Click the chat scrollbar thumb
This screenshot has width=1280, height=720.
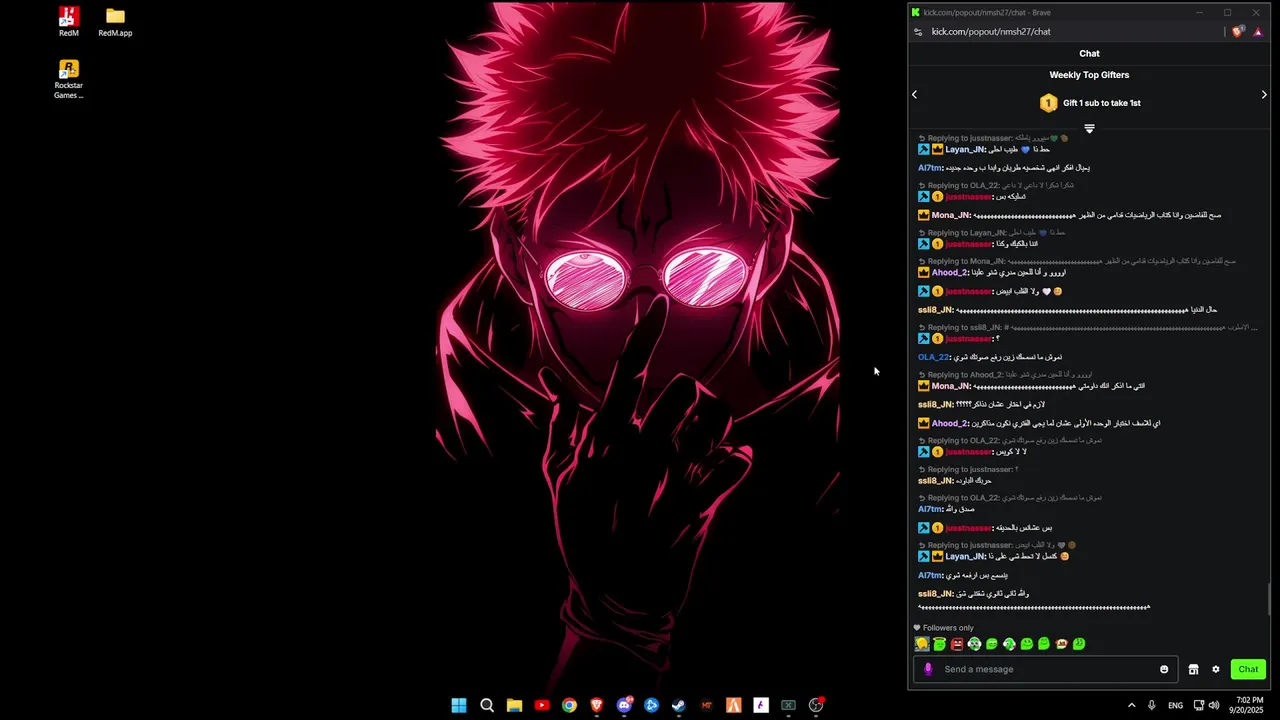[x=1269, y=599]
